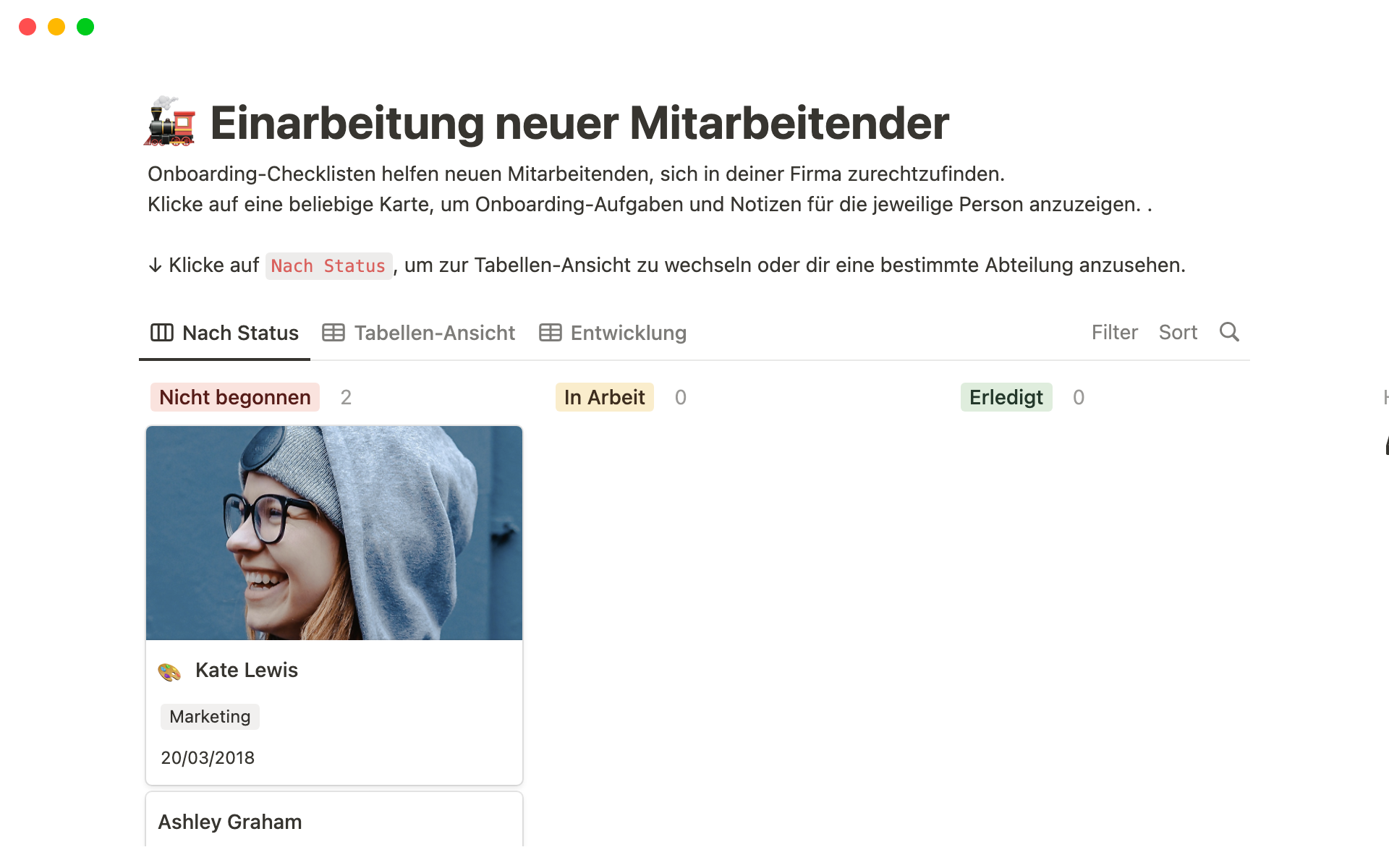Open the Sort menu
The image size is (1389, 868).
1178,332
